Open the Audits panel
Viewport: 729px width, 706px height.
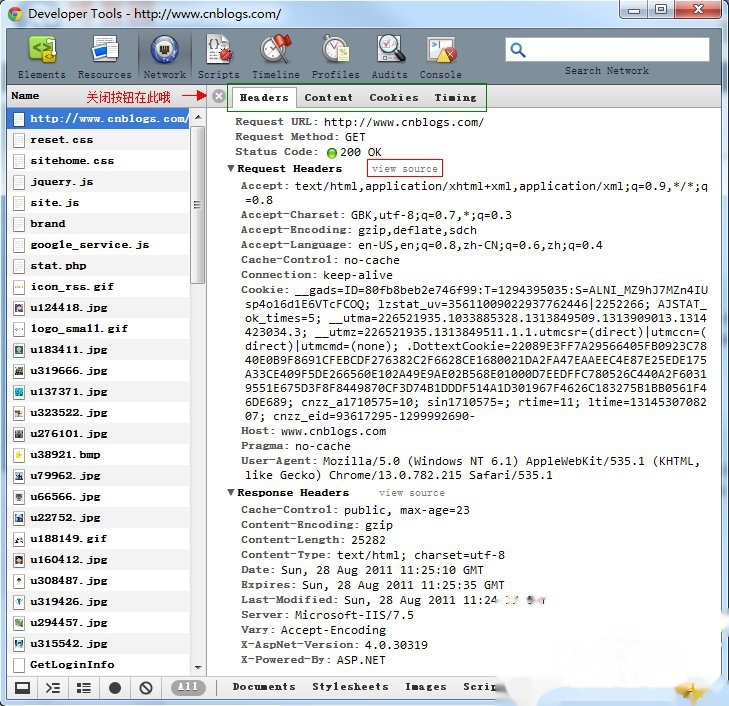pyautogui.click(x=390, y=57)
